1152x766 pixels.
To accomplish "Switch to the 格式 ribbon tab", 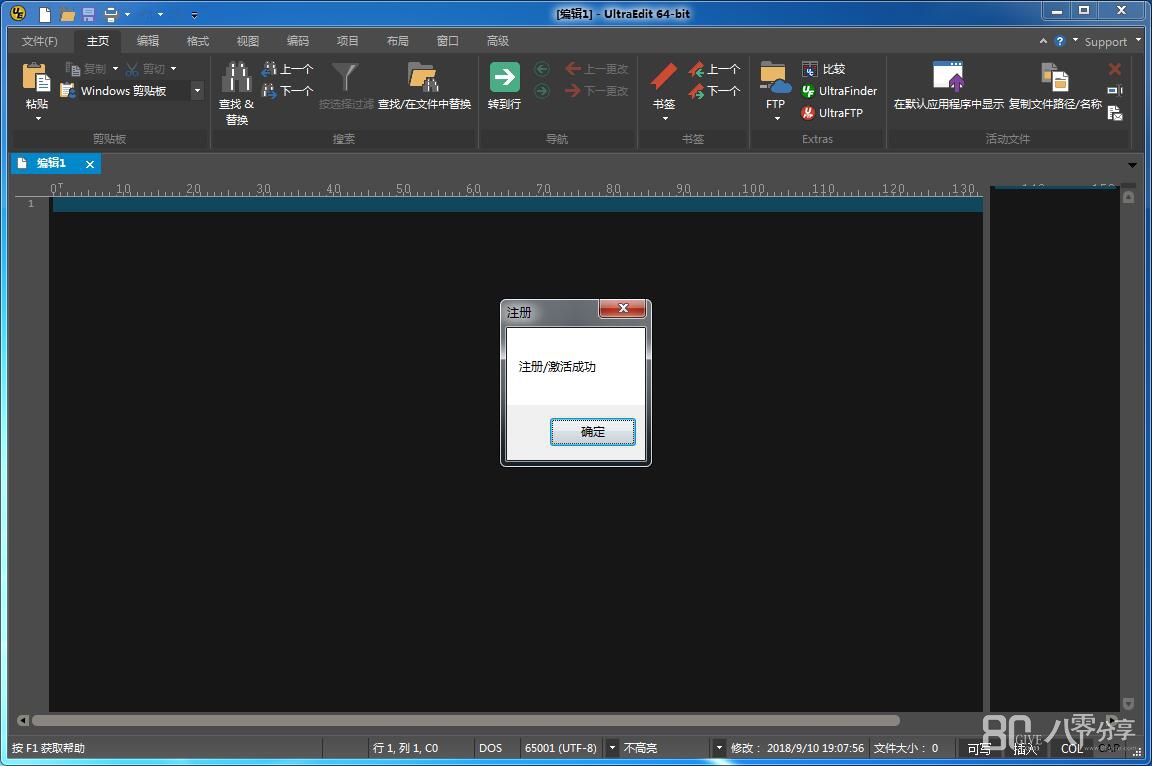I will coord(198,41).
